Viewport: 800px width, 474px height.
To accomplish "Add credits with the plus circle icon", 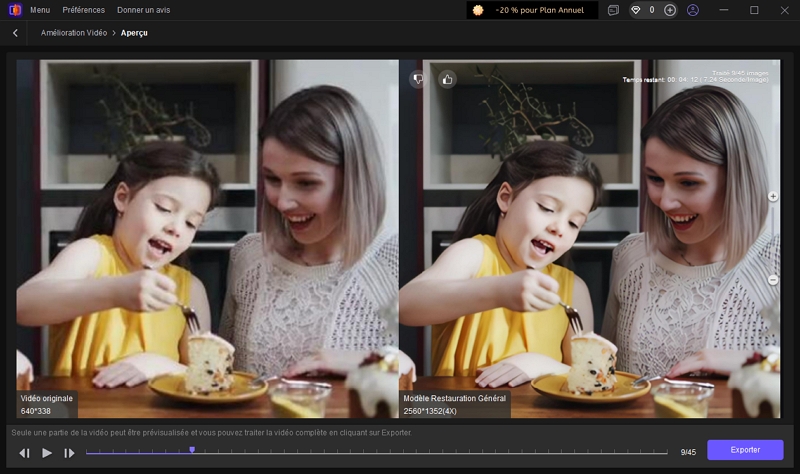I will (x=670, y=10).
